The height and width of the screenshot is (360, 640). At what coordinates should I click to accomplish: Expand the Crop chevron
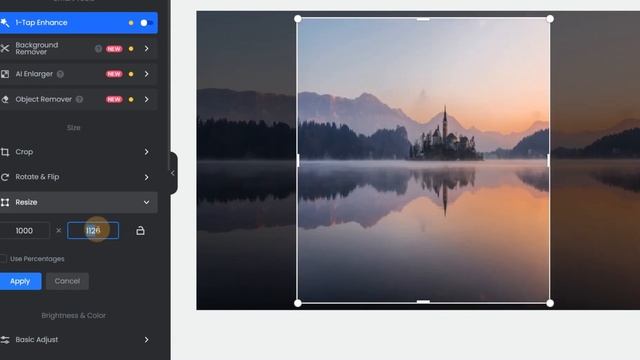pos(147,152)
